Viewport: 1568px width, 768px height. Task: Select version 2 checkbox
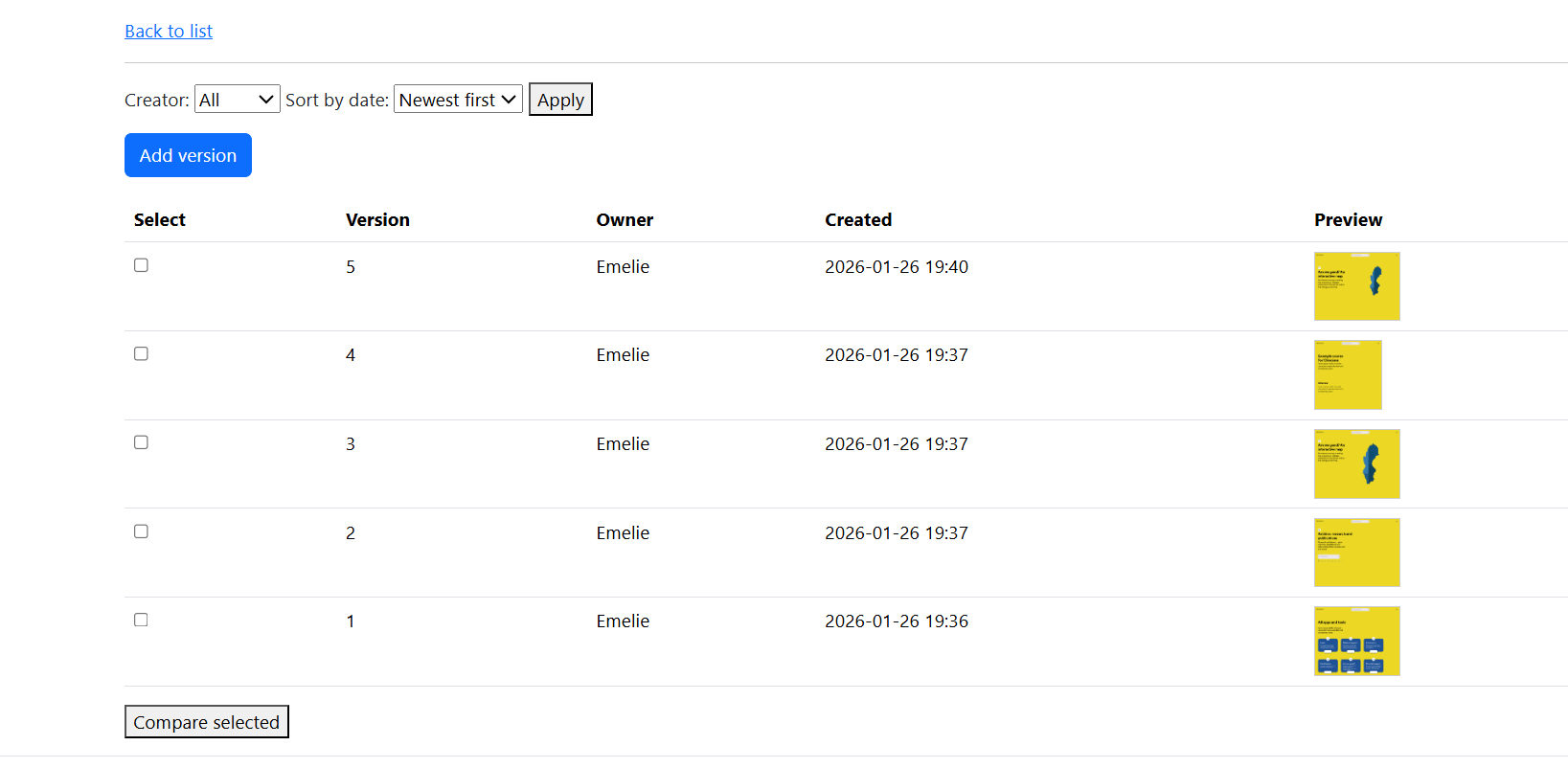[141, 531]
